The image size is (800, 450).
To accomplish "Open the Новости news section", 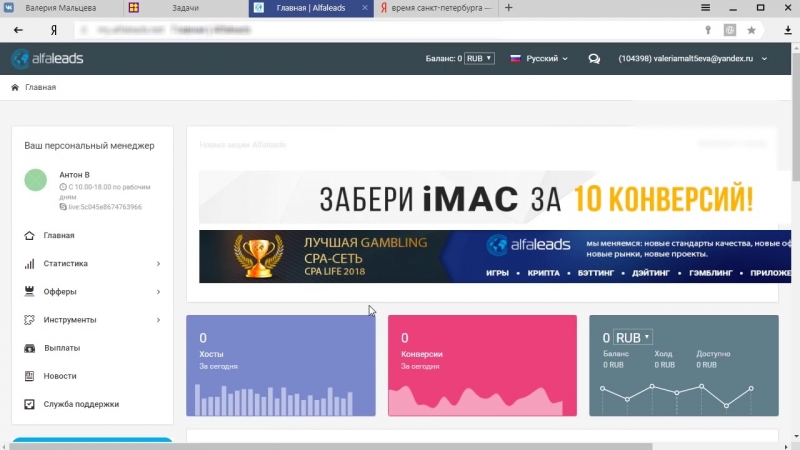I will click(x=59, y=376).
